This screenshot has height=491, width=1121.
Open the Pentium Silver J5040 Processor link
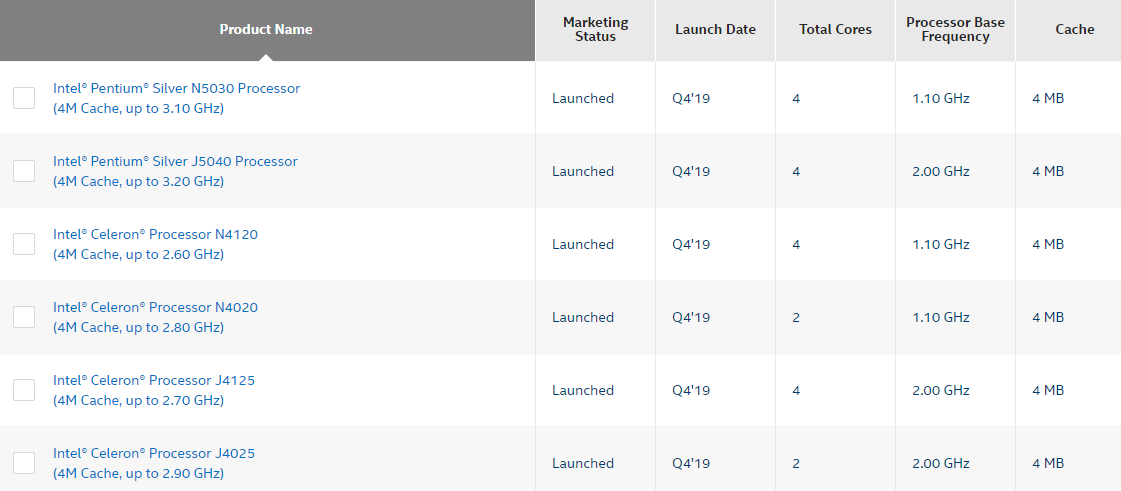[175, 161]
